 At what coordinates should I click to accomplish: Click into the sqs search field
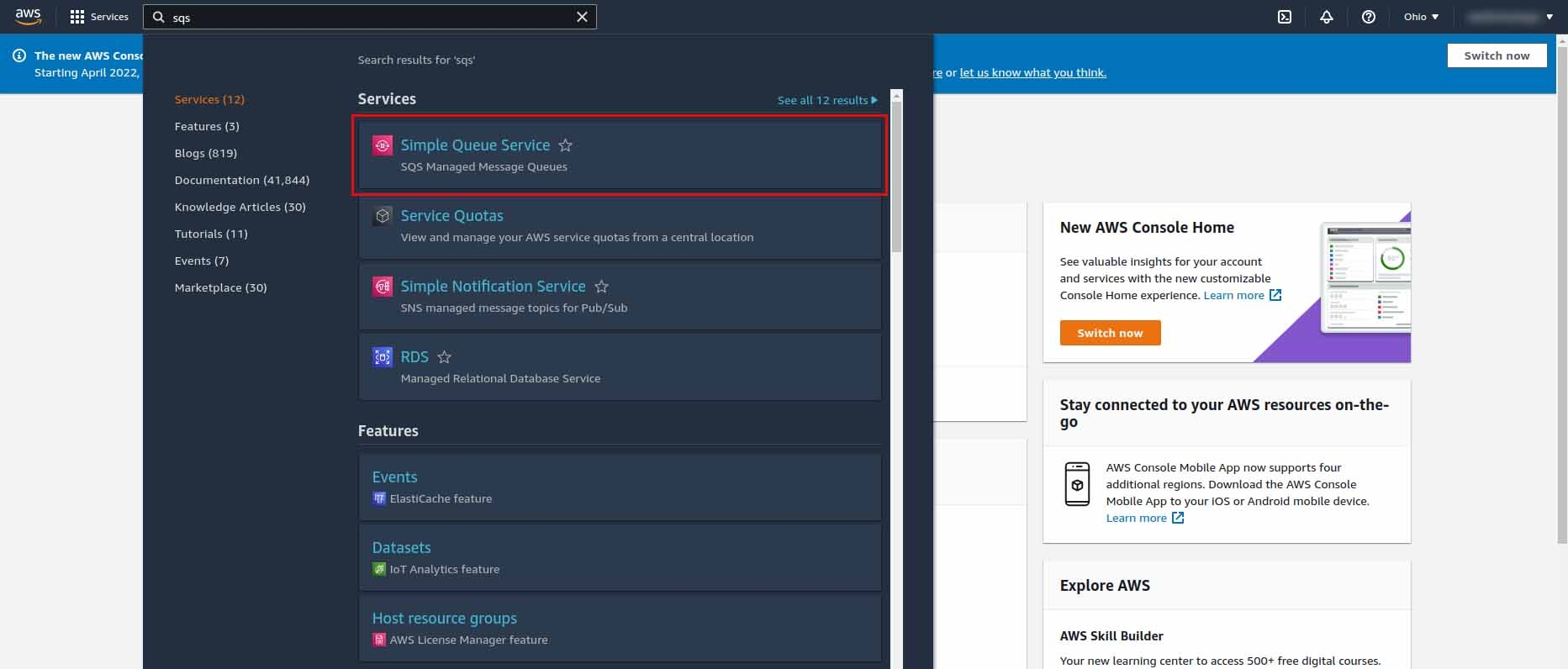pos(370,17)
